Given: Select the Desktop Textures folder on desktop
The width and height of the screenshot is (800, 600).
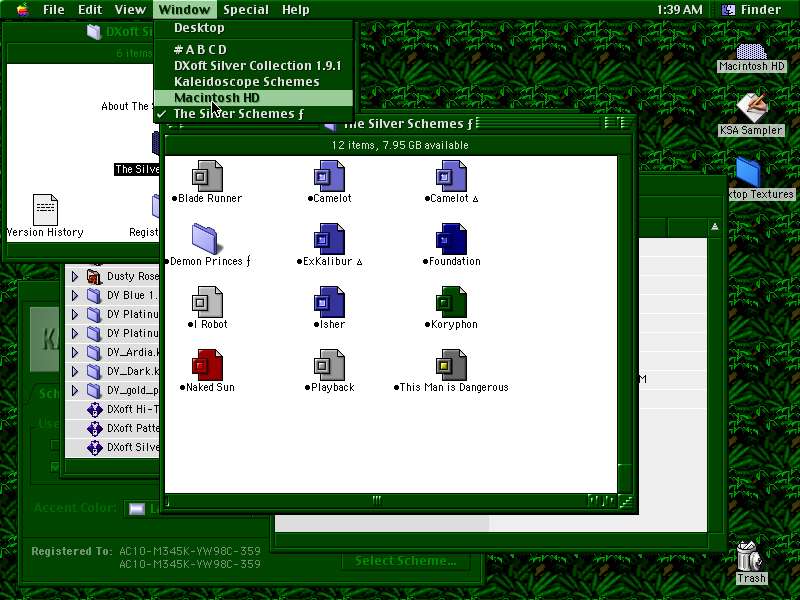Looking at the screenshot, I should point(748,172).
